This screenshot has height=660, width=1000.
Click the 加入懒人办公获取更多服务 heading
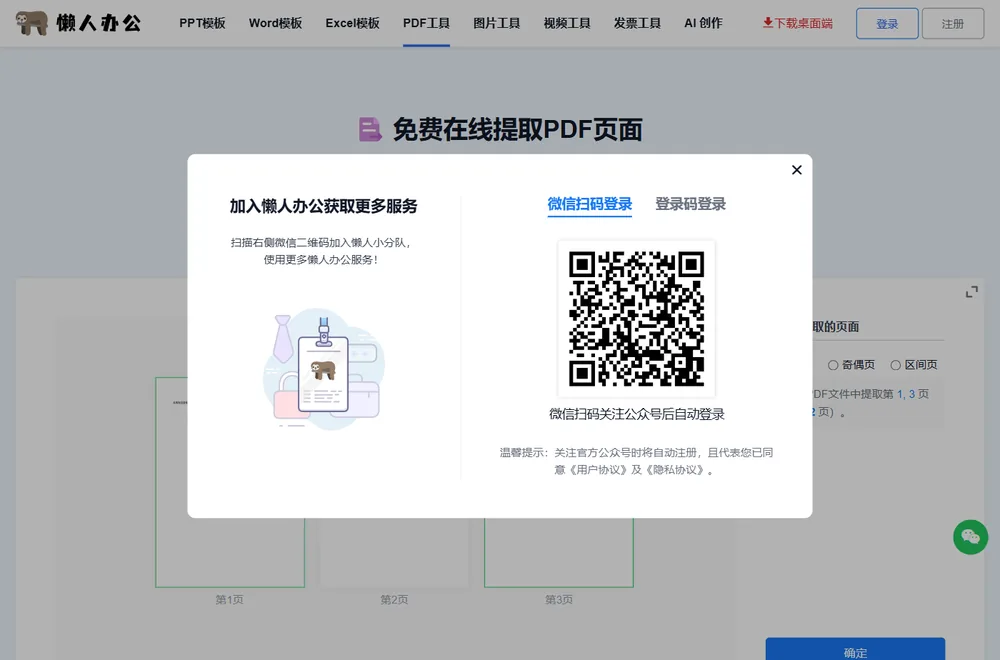(x=323, y=206)
